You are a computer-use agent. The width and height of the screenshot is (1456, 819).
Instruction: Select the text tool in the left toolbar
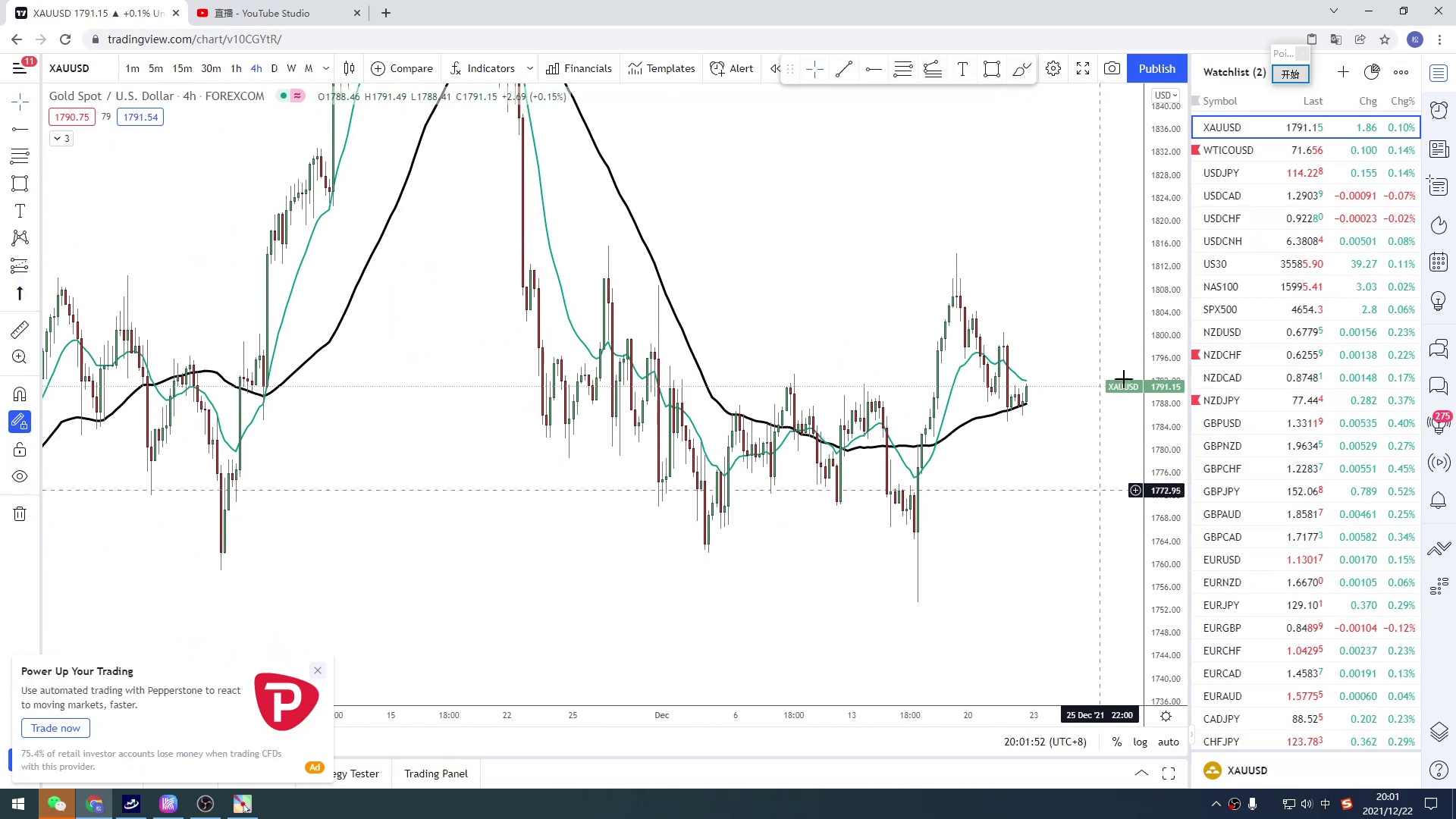[20, 211]
